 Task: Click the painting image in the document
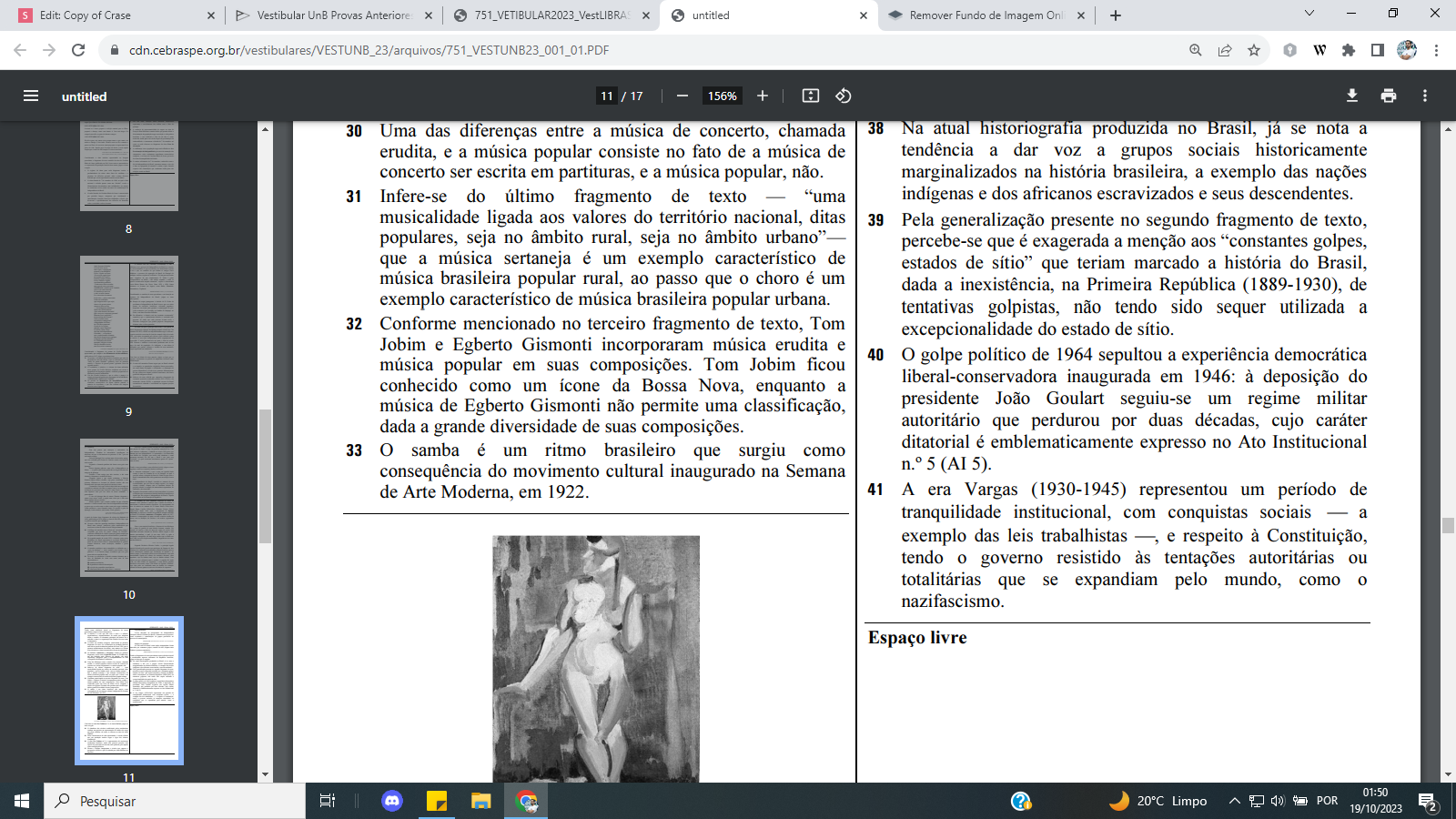click(x=596, y=659)
